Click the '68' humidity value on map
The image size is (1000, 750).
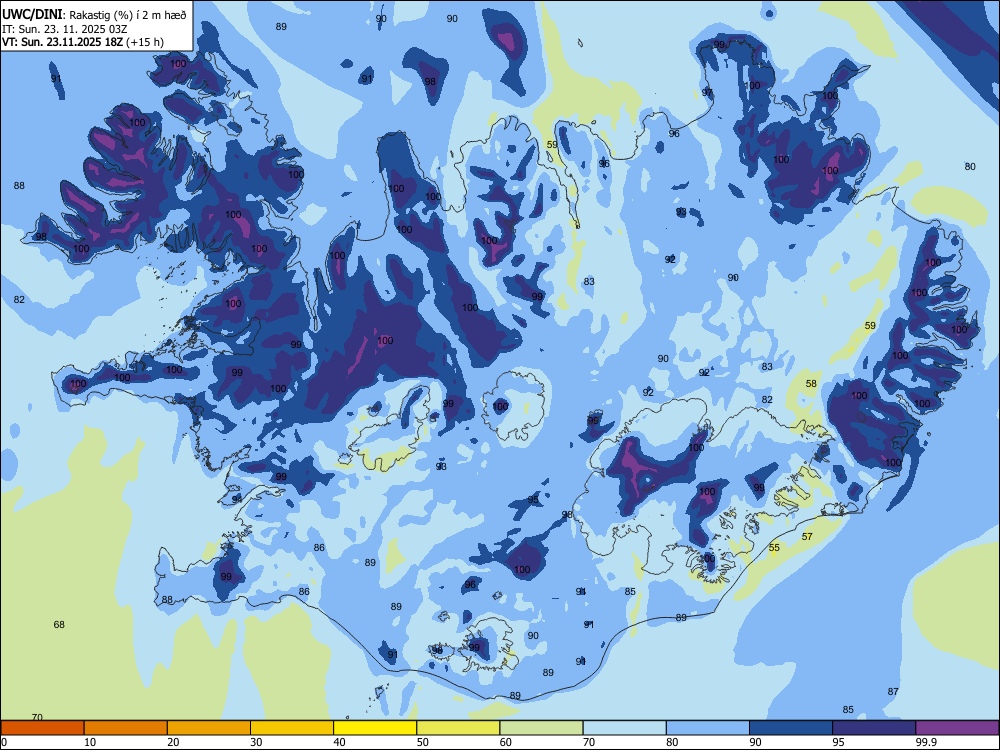point(59,624)
